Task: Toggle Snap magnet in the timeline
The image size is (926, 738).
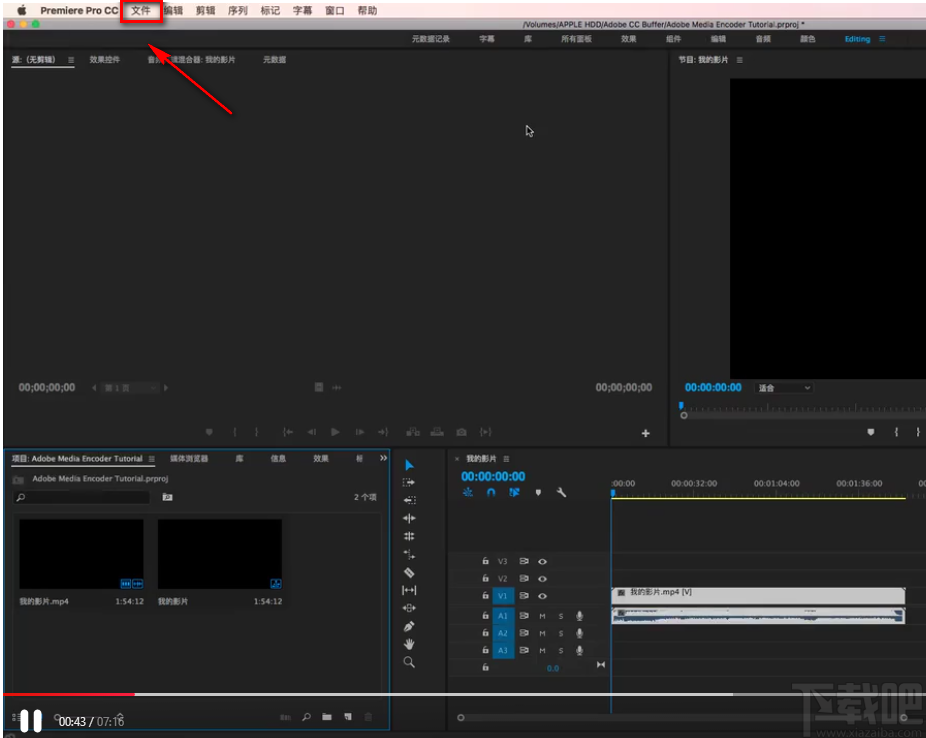Action: click(491, 492)
